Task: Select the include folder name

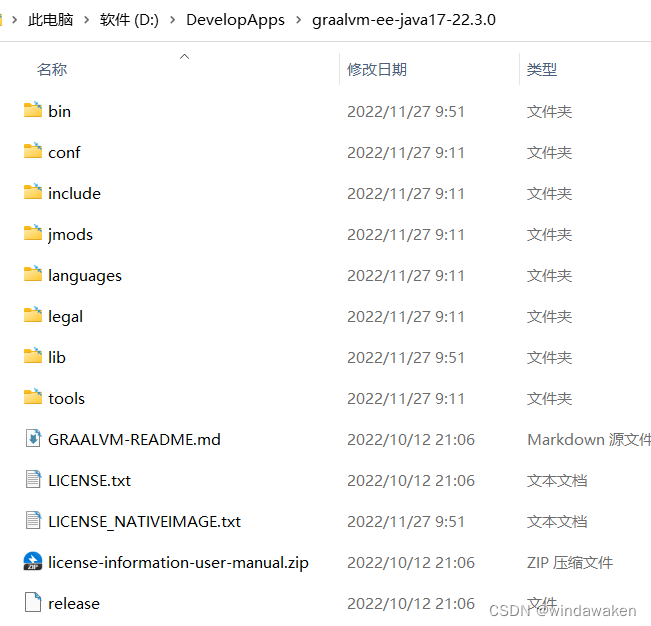Action: click(74, 193)
